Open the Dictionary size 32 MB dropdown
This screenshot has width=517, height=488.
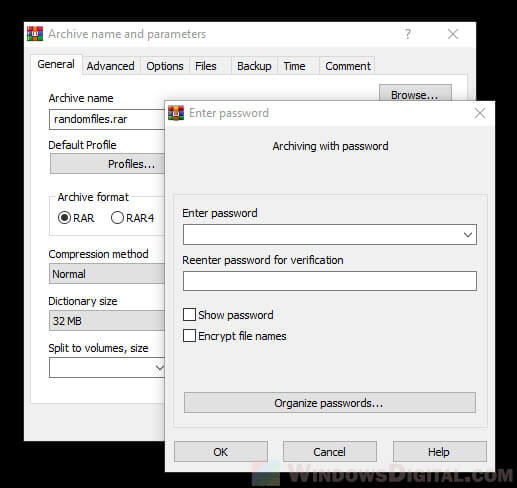107,321
